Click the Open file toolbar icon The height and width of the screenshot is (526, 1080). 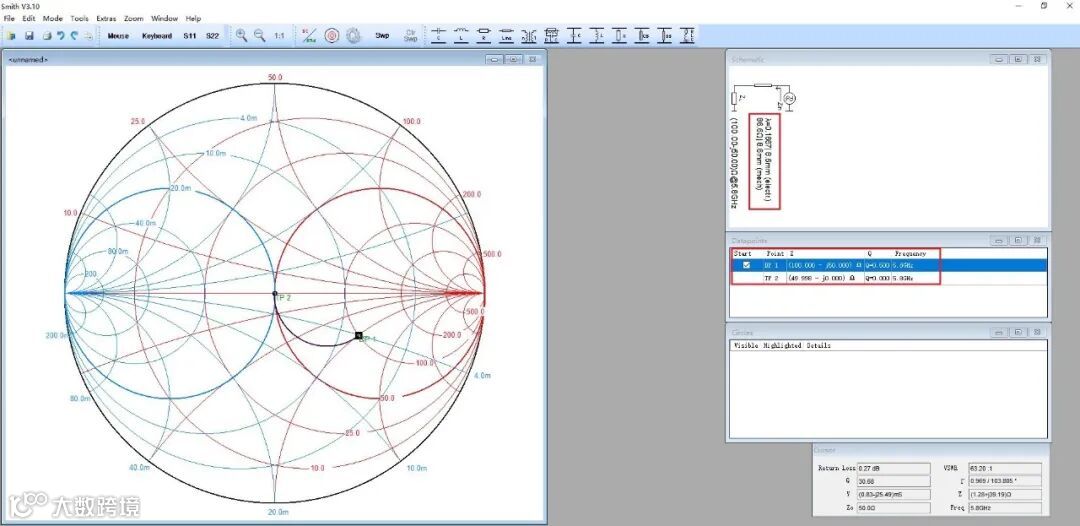pos(11,36)
